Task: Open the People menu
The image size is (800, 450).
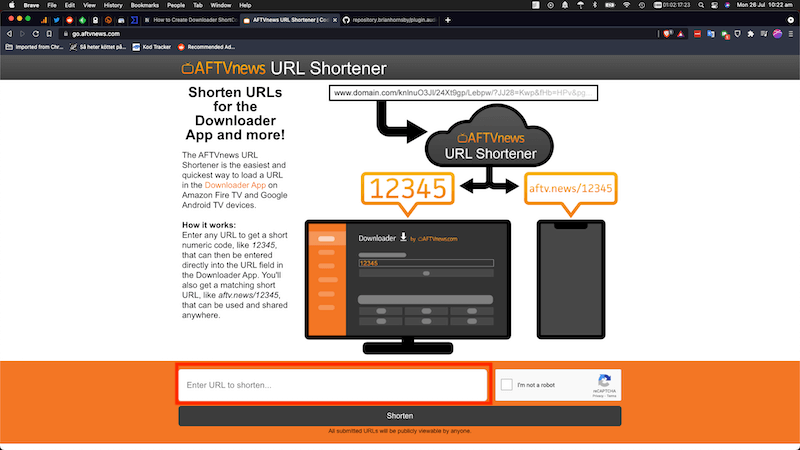Action: [176, 5]
